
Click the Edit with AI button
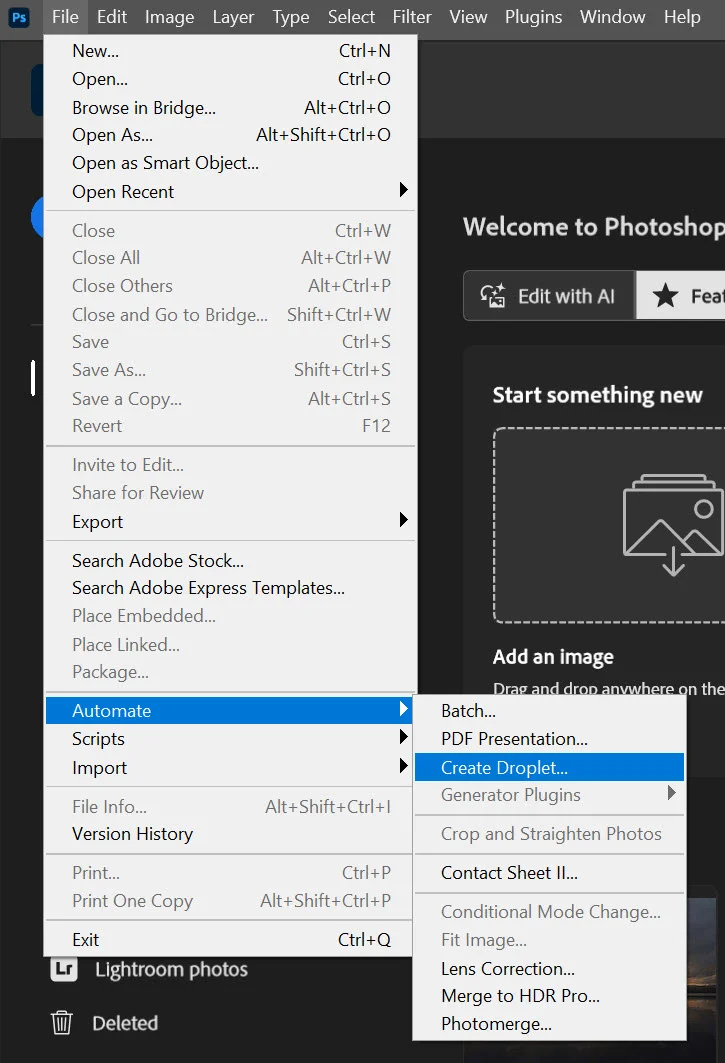(x=549, y=296)
